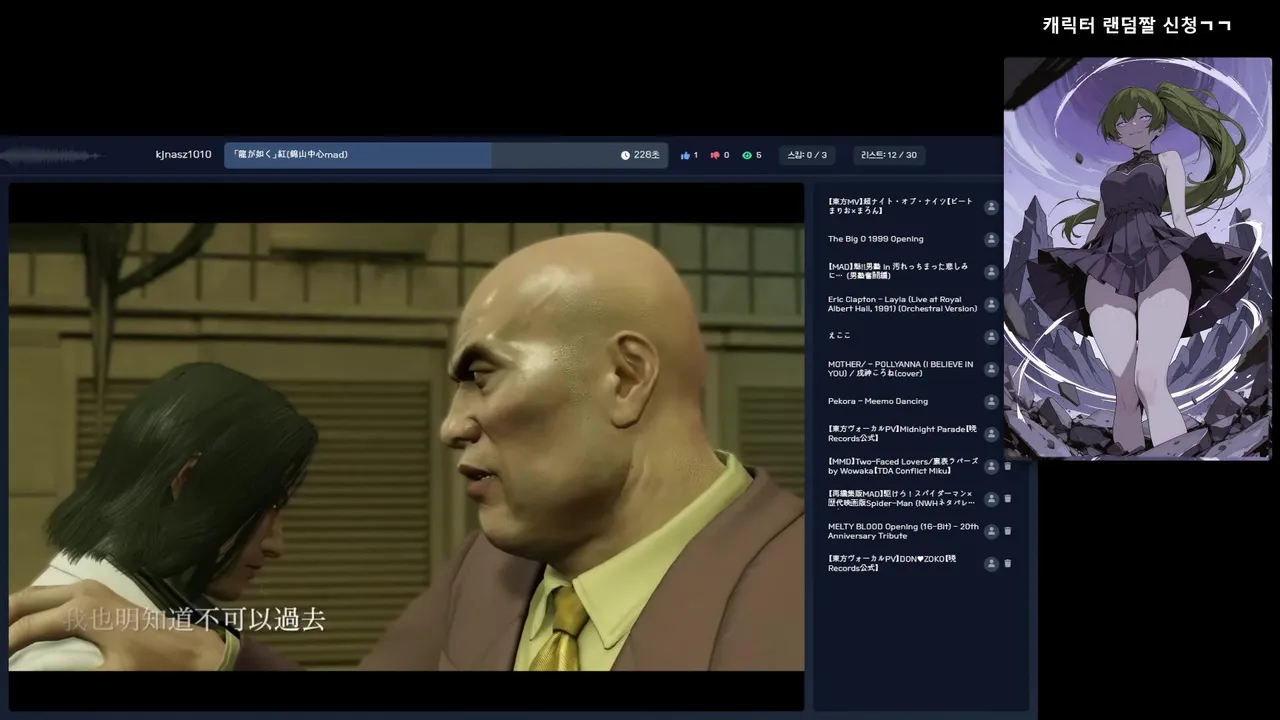Click the green-haired character image
Image resolution: width=1280 pixels, height=720 pixels.
pos(1137,258)
